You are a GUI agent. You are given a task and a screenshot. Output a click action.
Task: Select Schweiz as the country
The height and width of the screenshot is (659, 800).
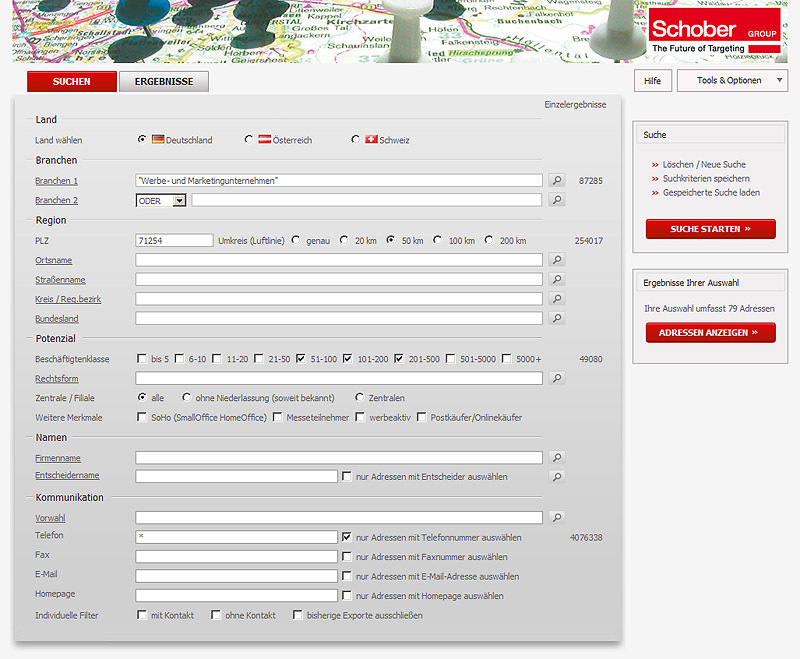[x=356, y=139]
